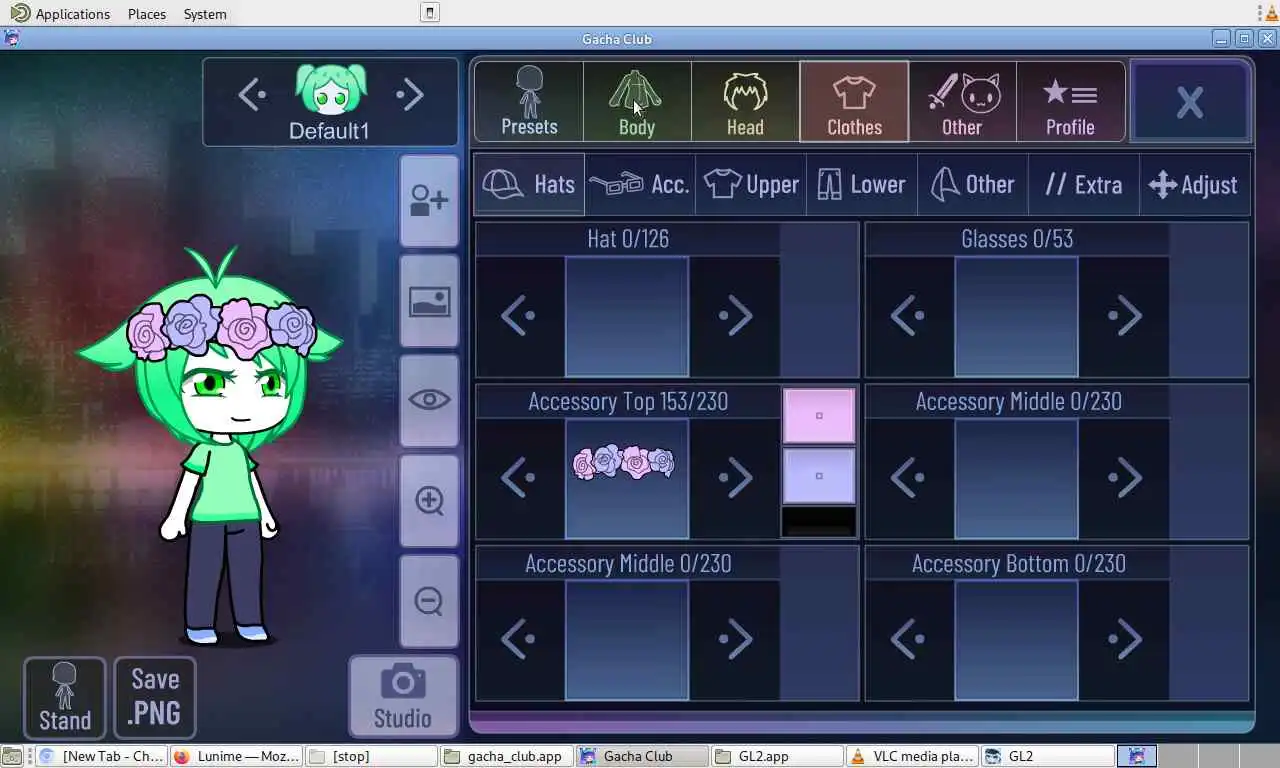Select the Other clothing subcategory with cape icon
This screenshot has width=1280, height=768.
(x=973, y=184)
